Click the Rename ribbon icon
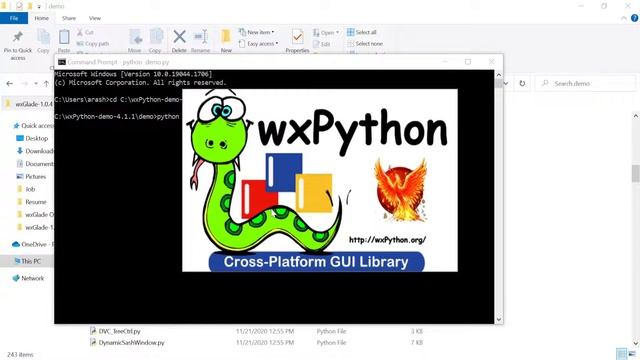The width and height of the screenshot is (640, 360). click(x=200, y=37)
